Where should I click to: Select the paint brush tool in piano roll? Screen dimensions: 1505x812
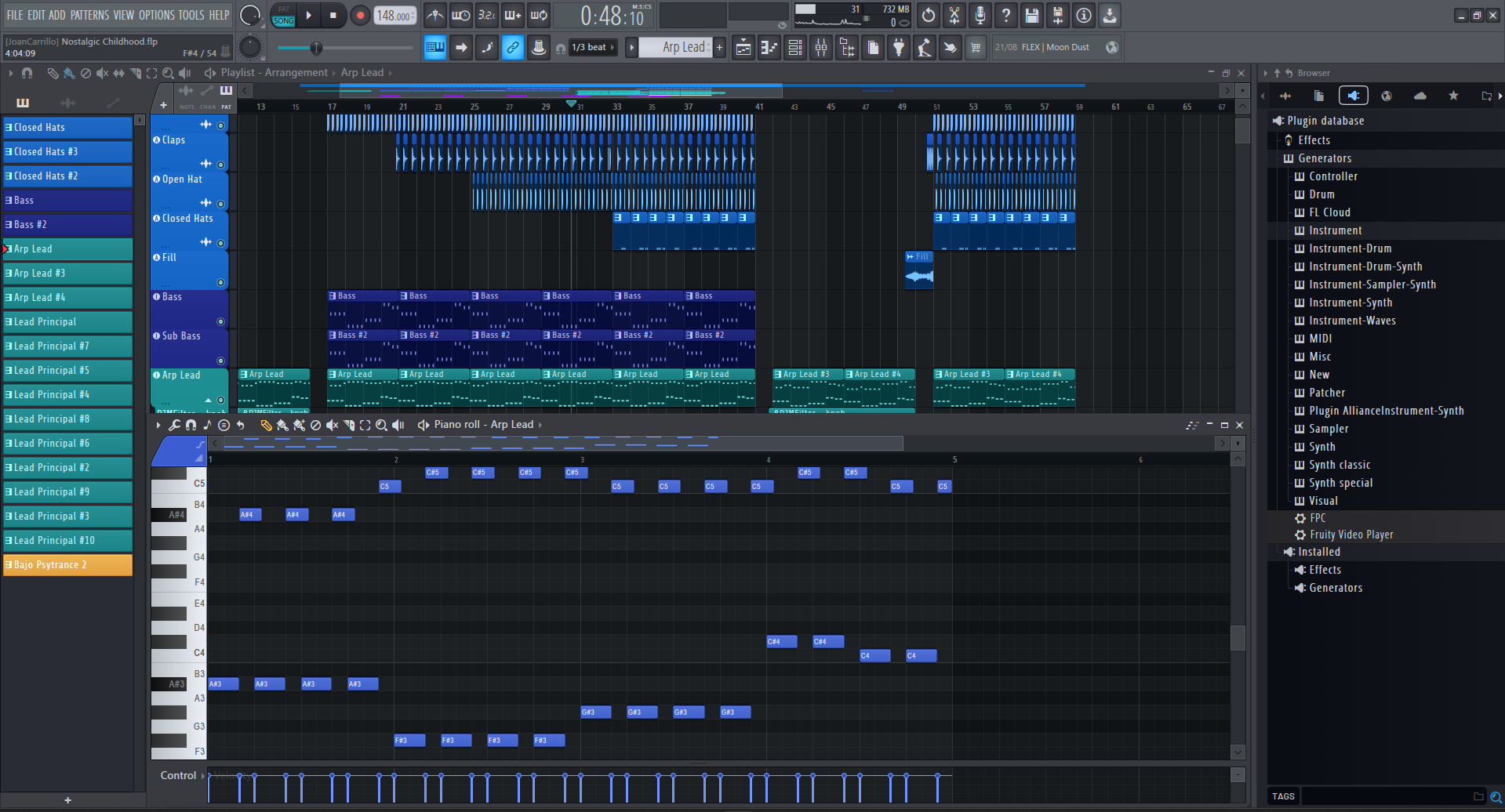pos(282,425)
